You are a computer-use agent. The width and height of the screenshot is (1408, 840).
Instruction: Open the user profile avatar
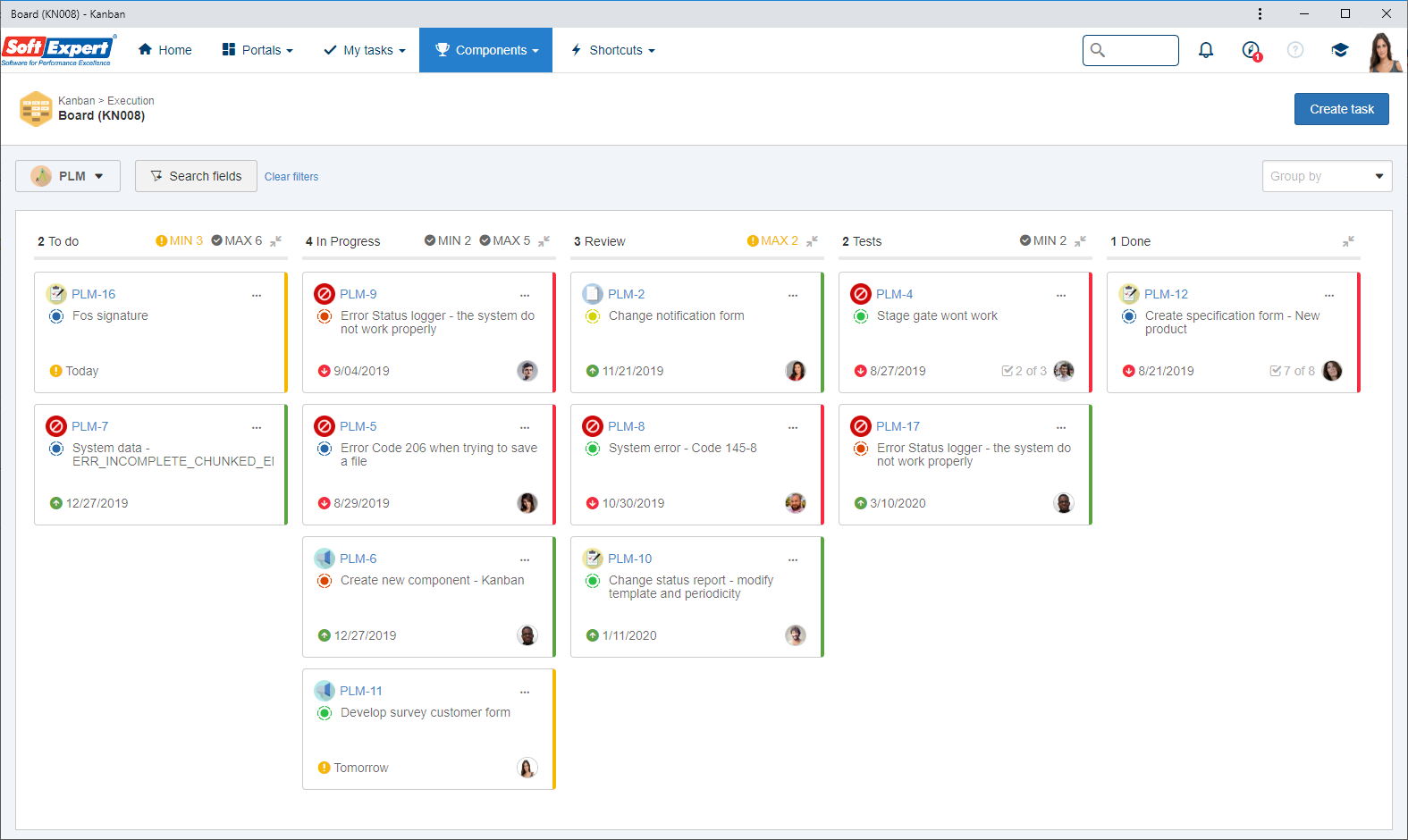coord(1384,52)
